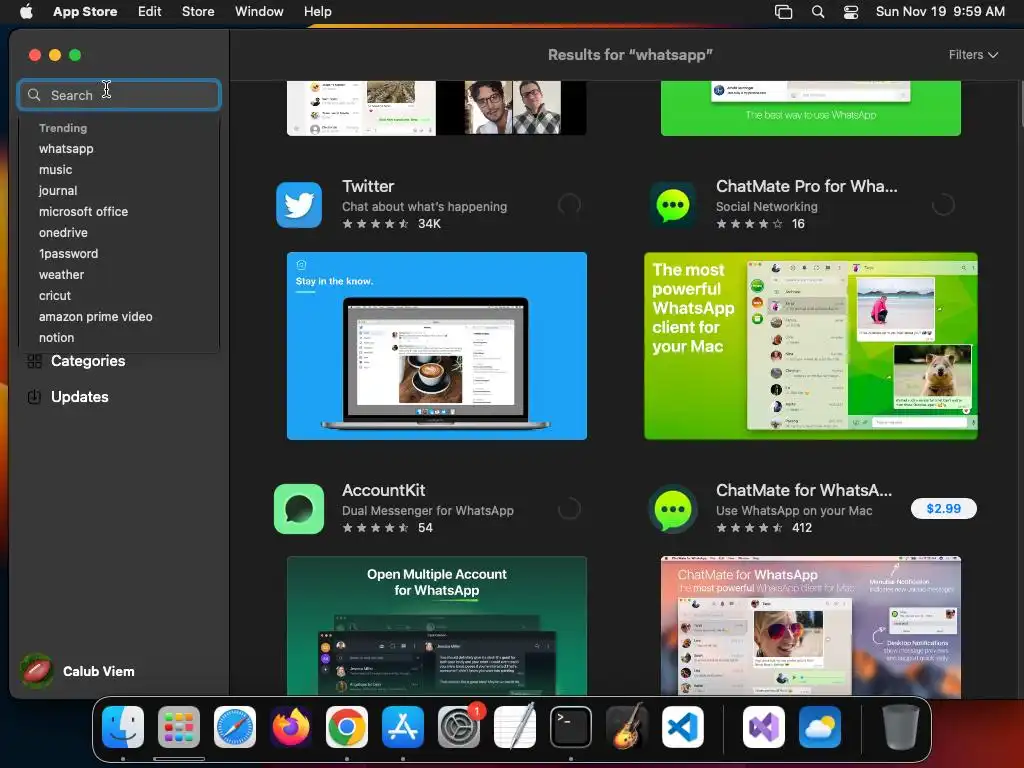
Task: Open ChatMate for WhatsApp screenshot preview
Action: (x=810, y=626)
